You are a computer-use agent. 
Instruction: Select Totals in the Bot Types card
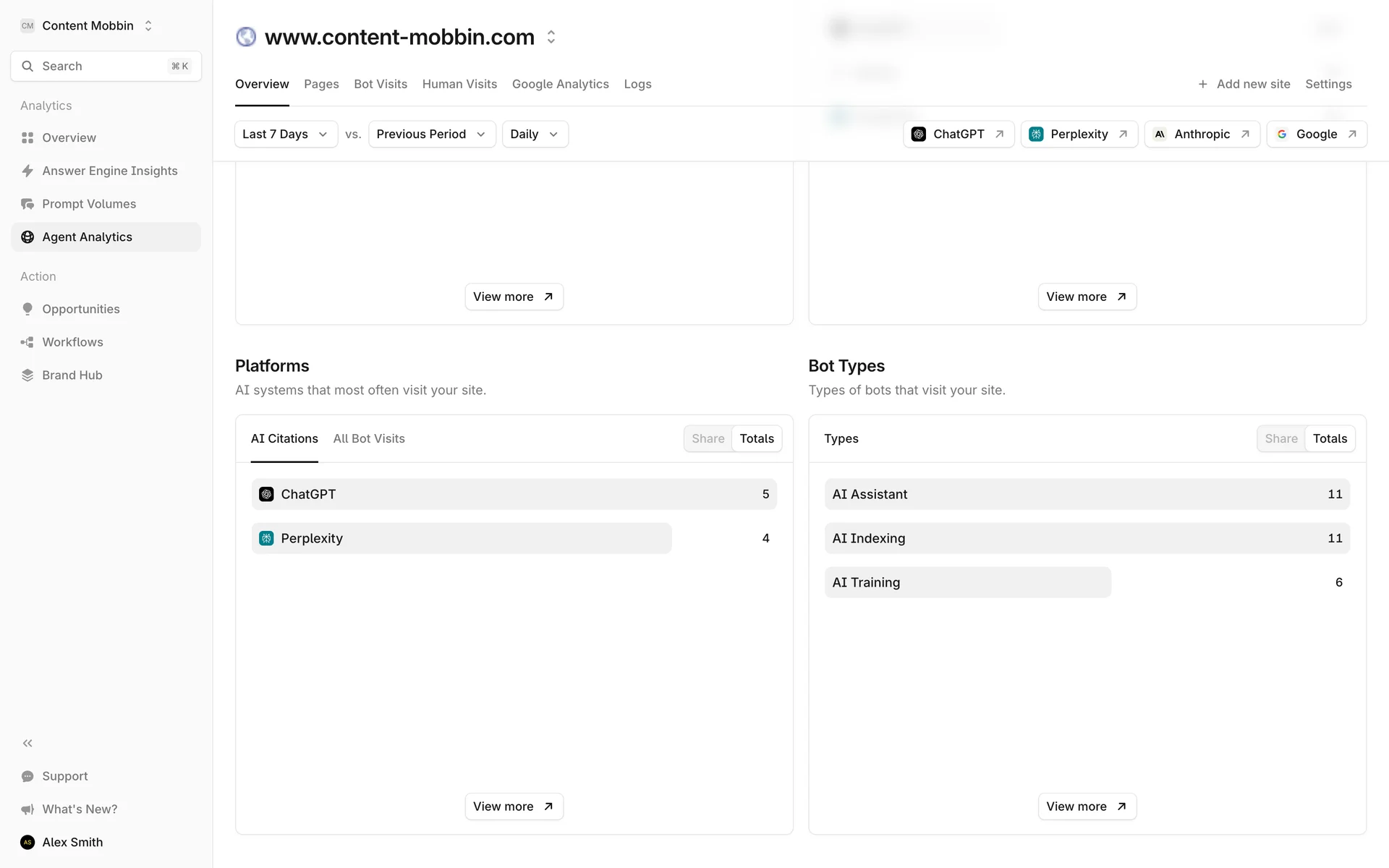tap(1330, 438)
